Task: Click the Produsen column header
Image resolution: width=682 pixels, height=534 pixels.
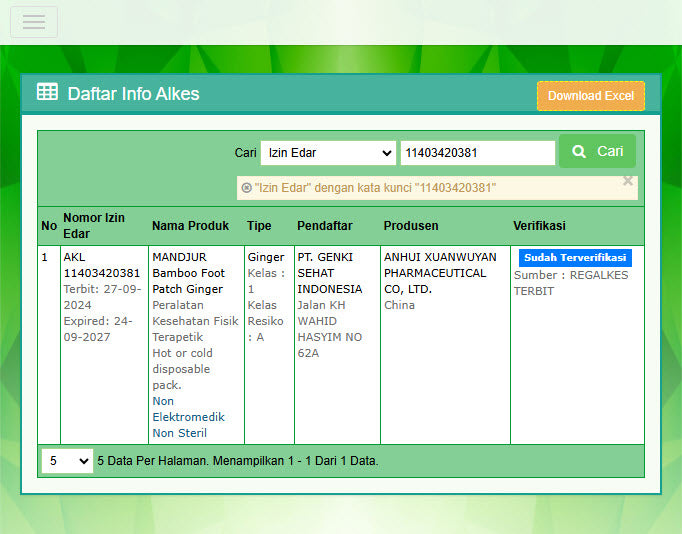Action: tap(410, 226)
